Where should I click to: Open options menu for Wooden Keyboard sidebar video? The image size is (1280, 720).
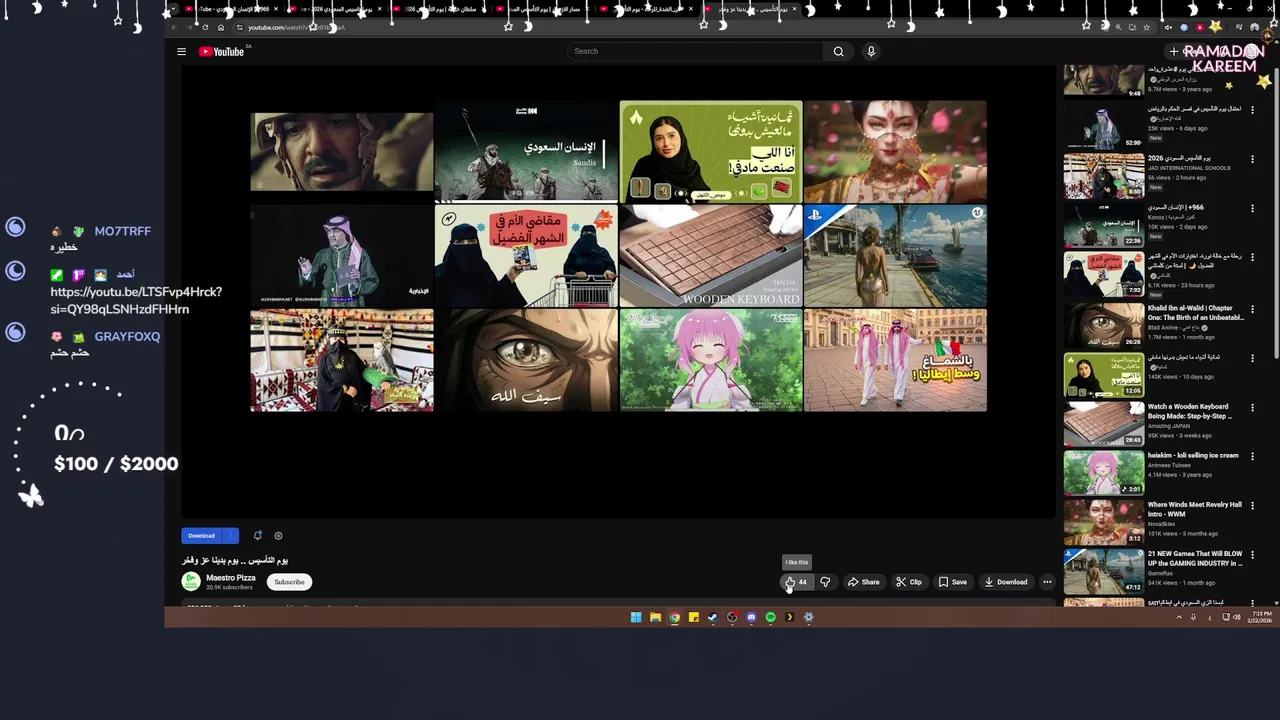pos(1252,407)
